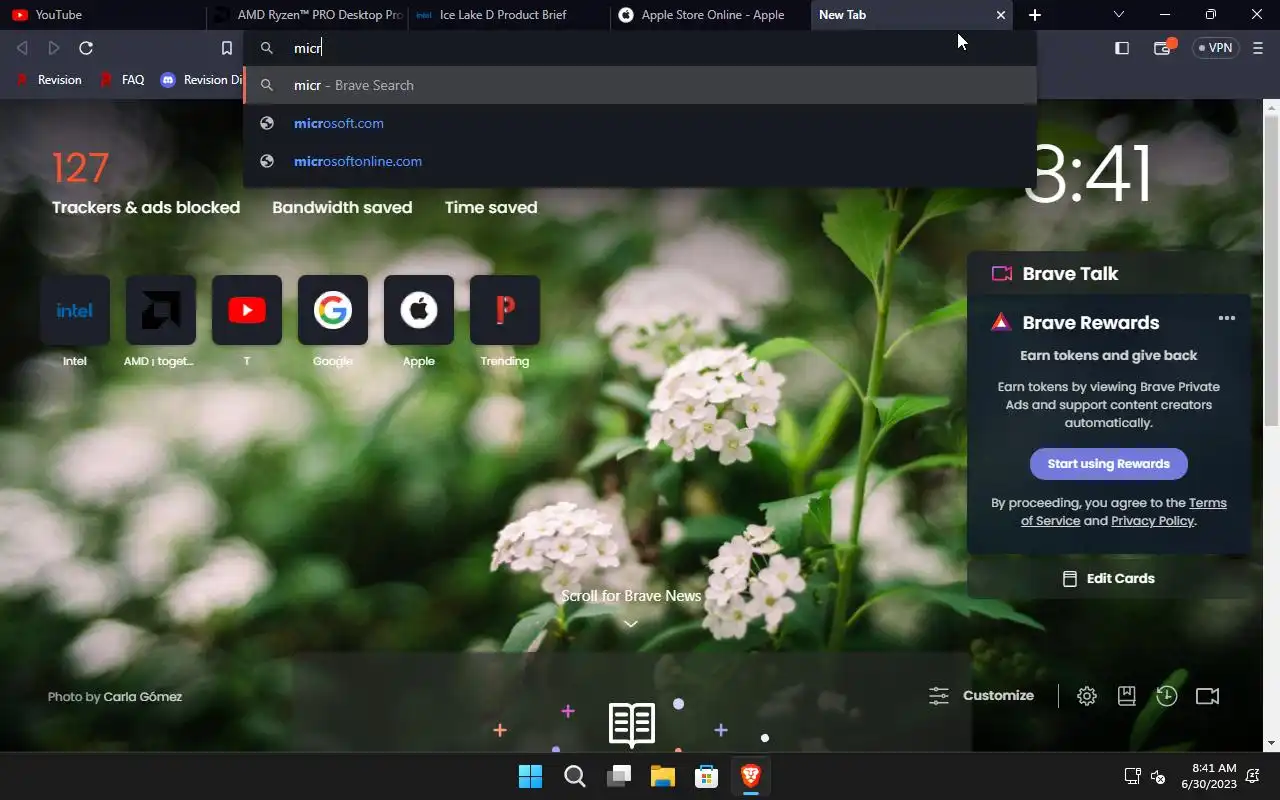Open Windows taskbar Search
1280x800 pixels.
point(574,776)
